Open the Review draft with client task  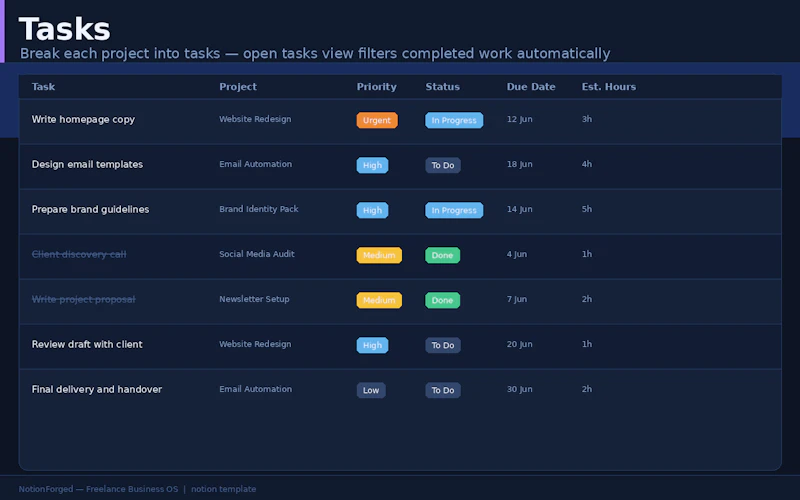click(87, 344)
